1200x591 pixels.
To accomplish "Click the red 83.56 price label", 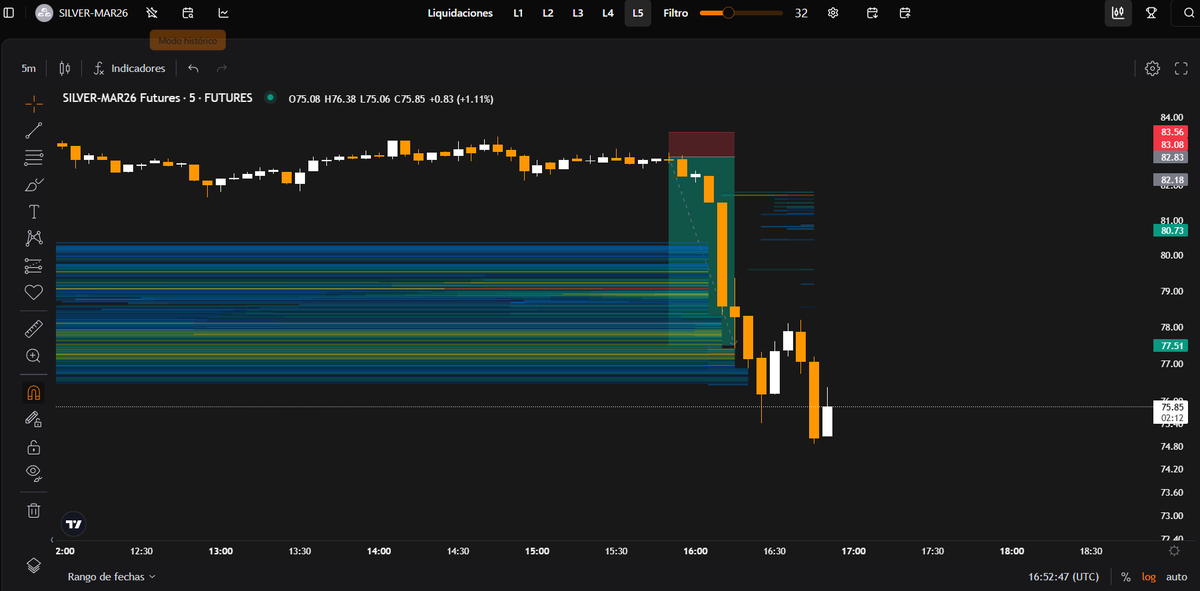I will click(1173, 132).
